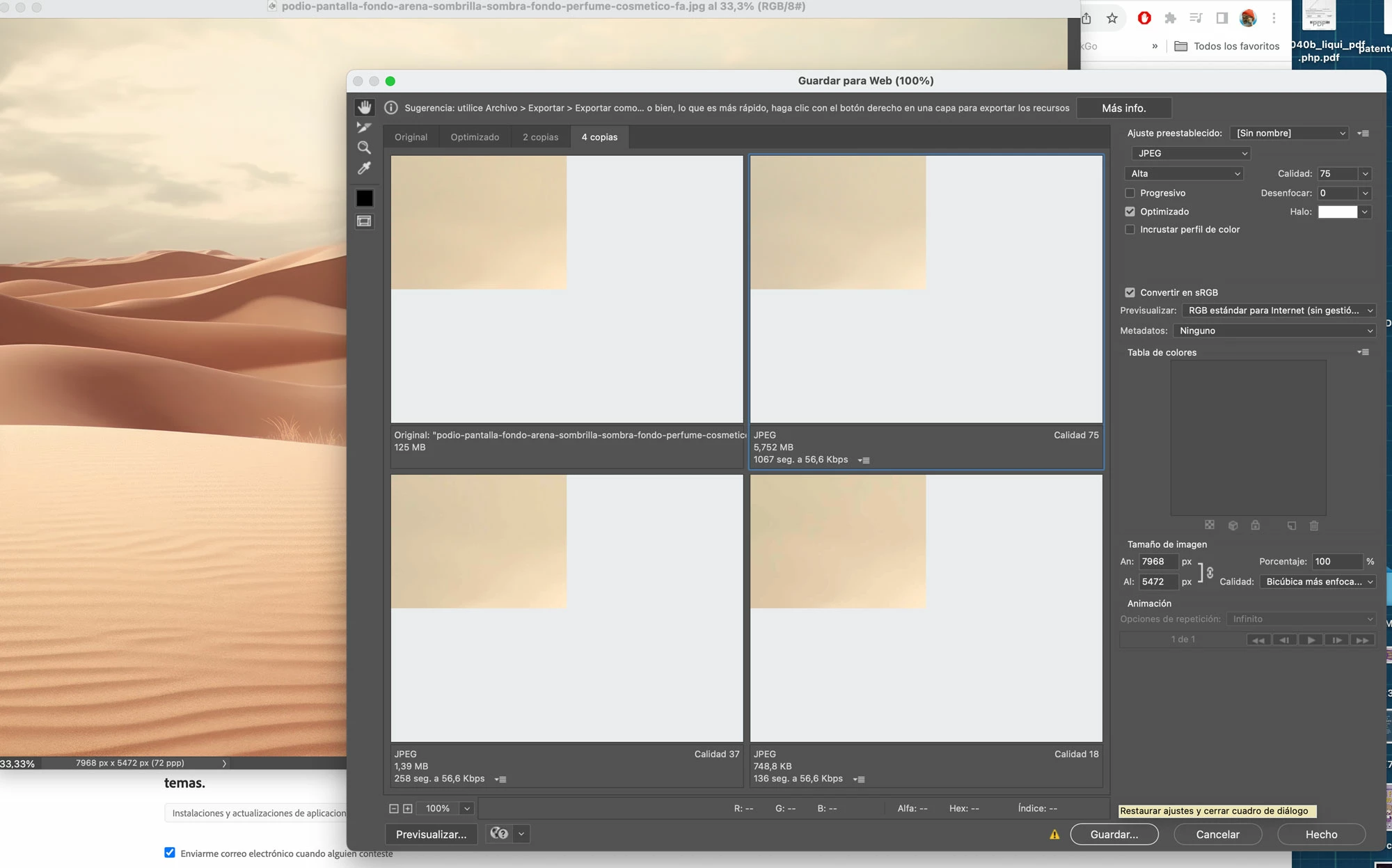Open the JPEG format dropdown
This screenshot has width=1392, height=868.
point(1190,153)
